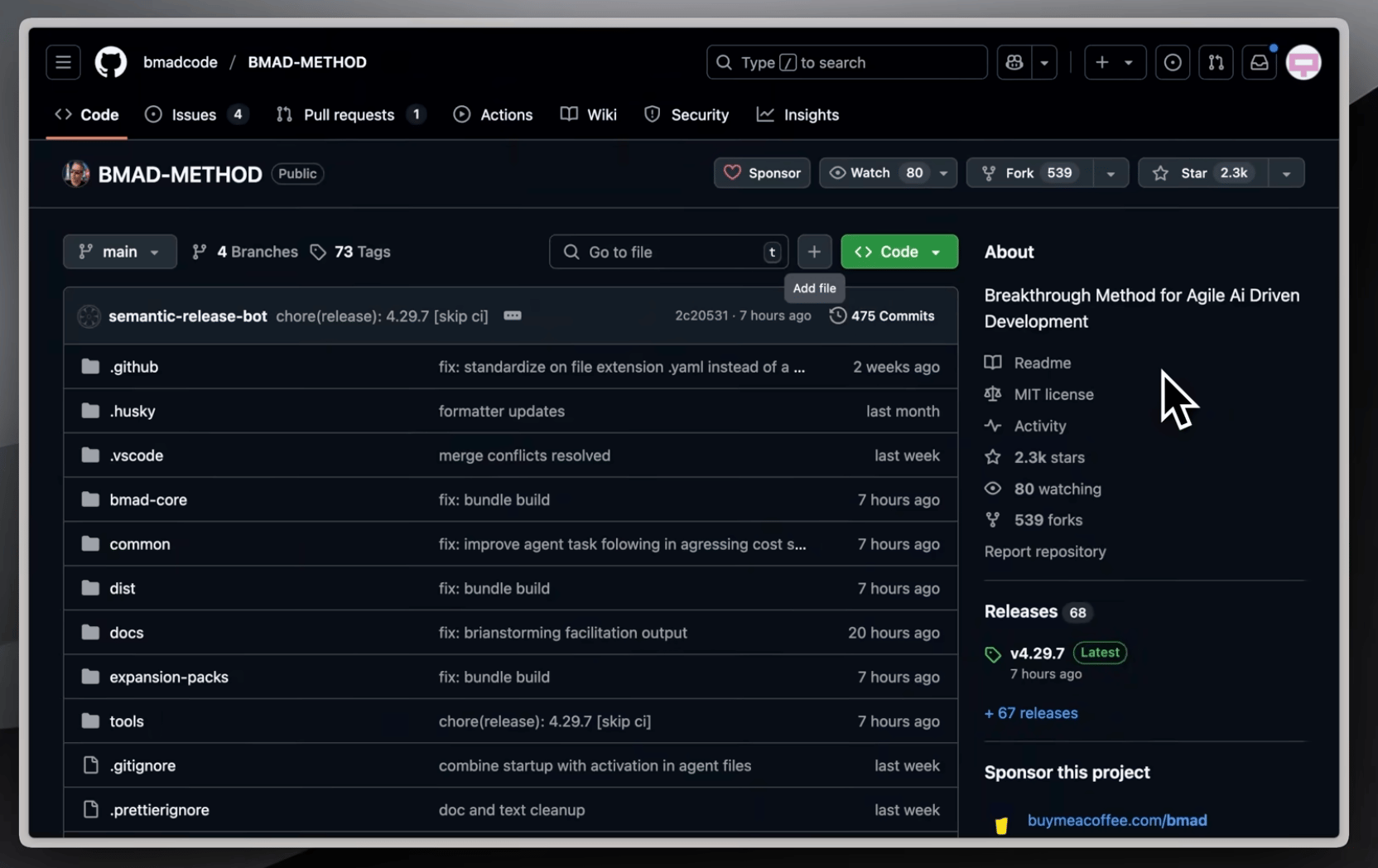The image size is (1378, 868).
Task: Open the Create new plus dropdown
Action: point(1115,62)
